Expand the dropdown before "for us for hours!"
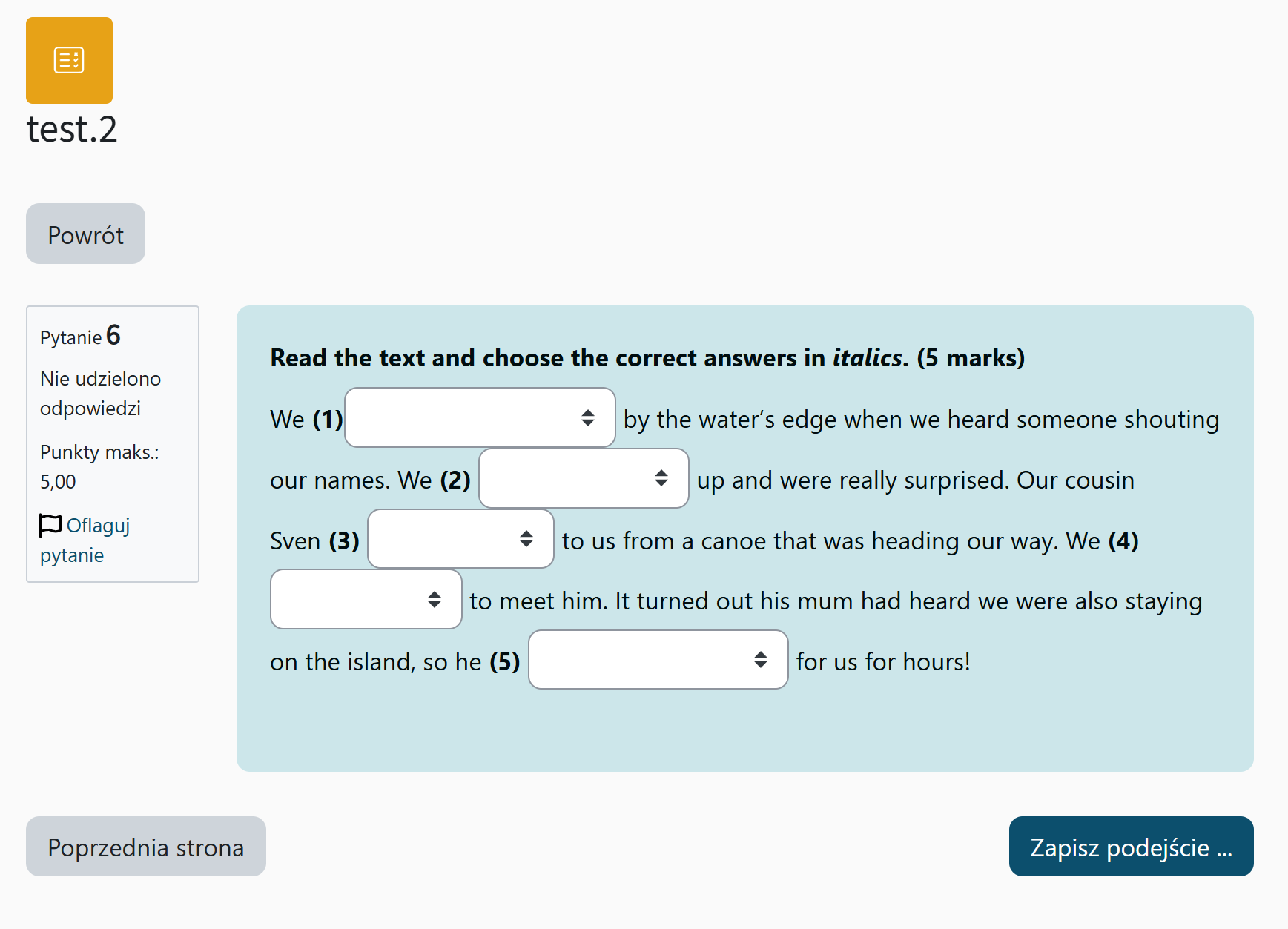 (x=657, y=660)
